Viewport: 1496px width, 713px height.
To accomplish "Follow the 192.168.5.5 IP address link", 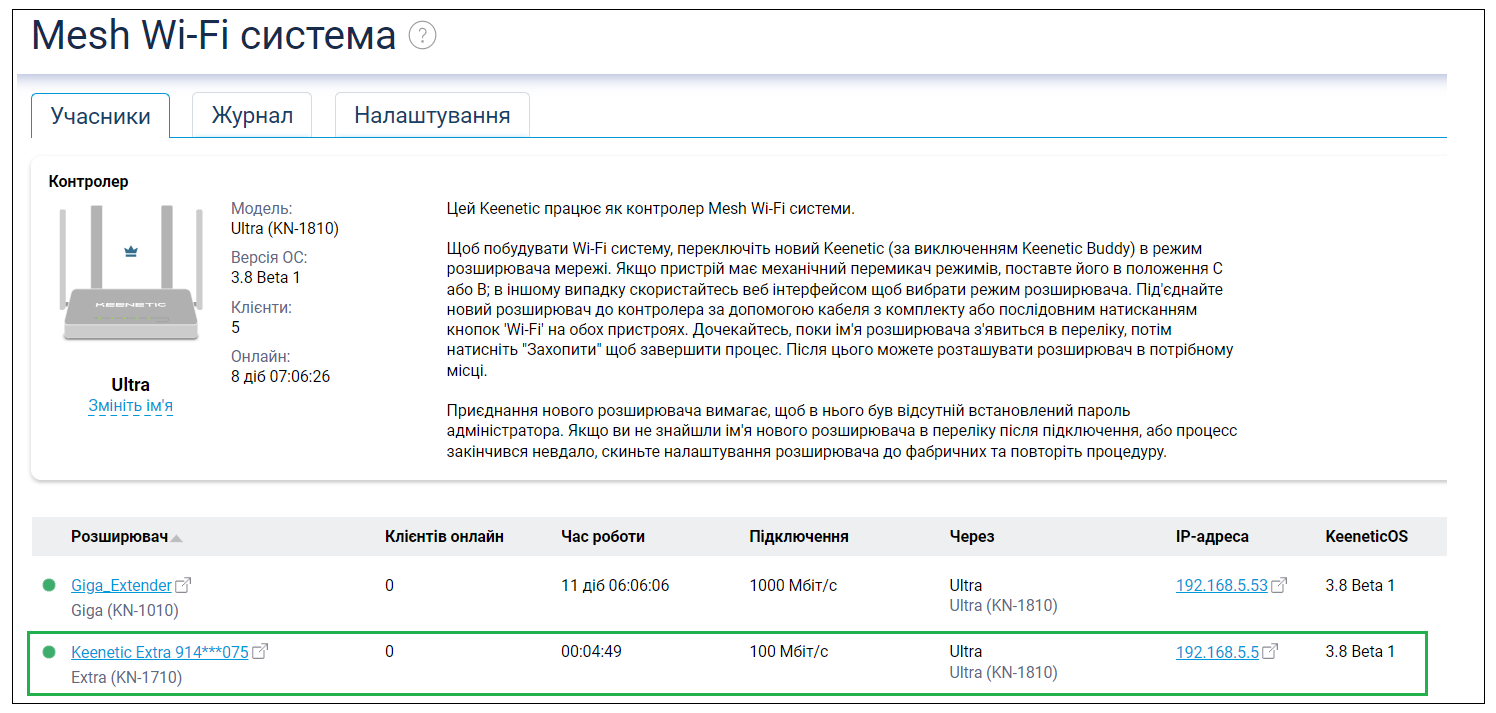I will coord(1216,652).
